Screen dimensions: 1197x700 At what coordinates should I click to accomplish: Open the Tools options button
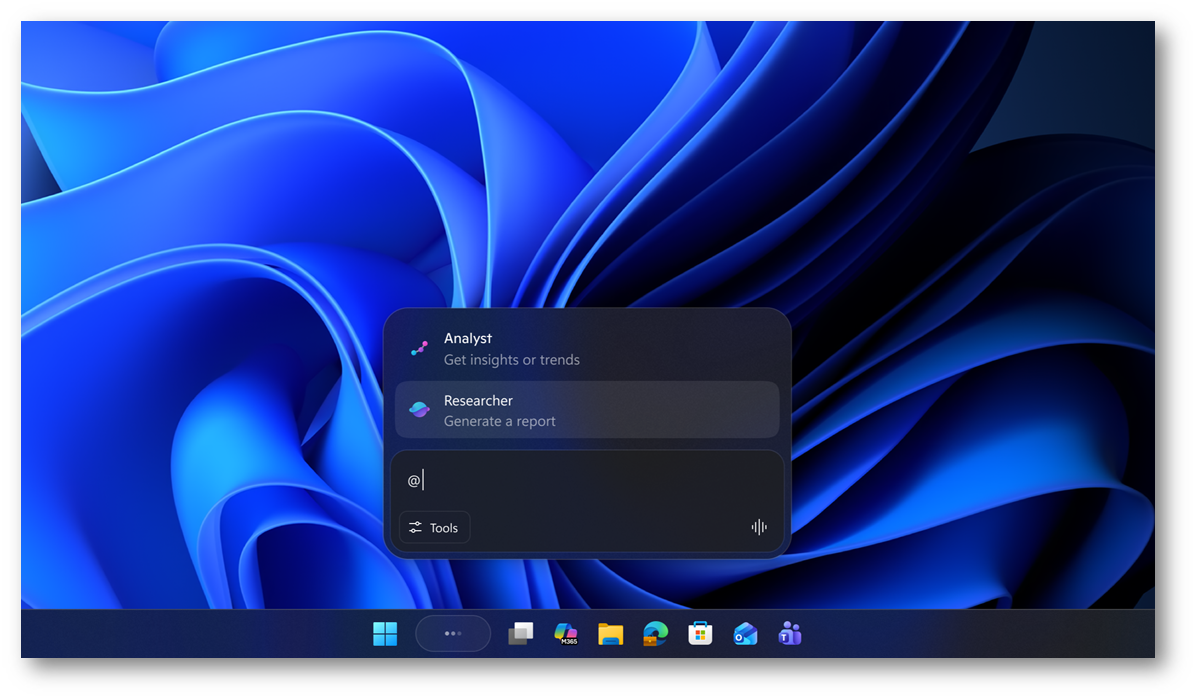pyautogui.click(x=435, y=527)
